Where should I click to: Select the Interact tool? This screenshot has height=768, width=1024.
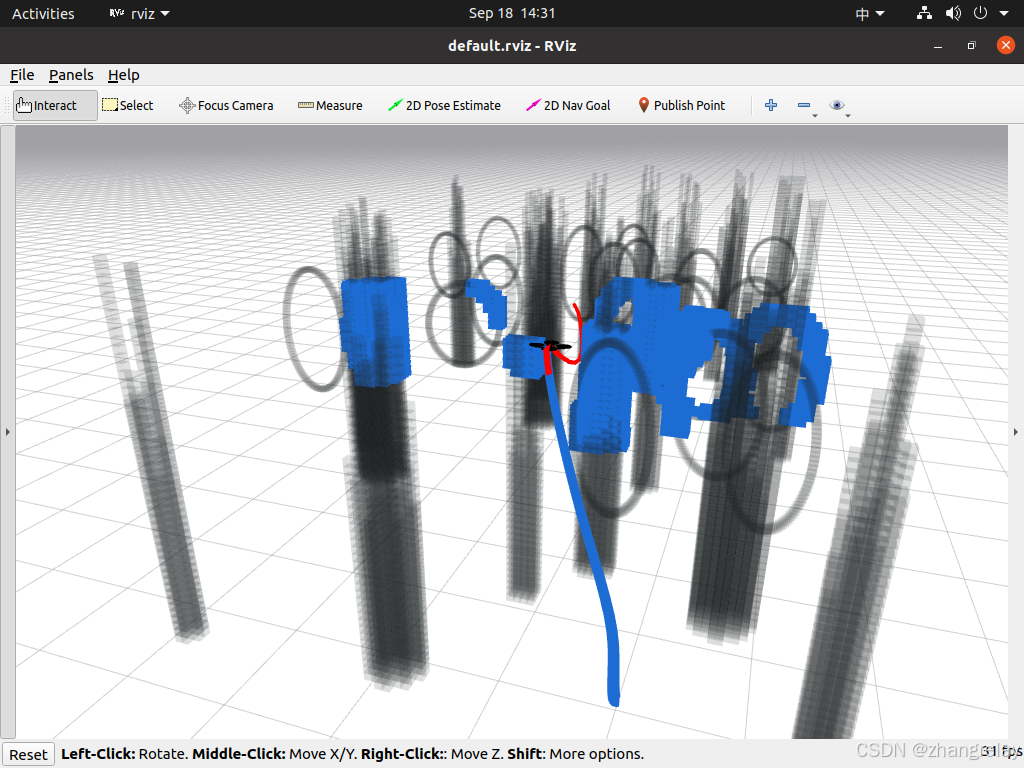click(56, 105)
